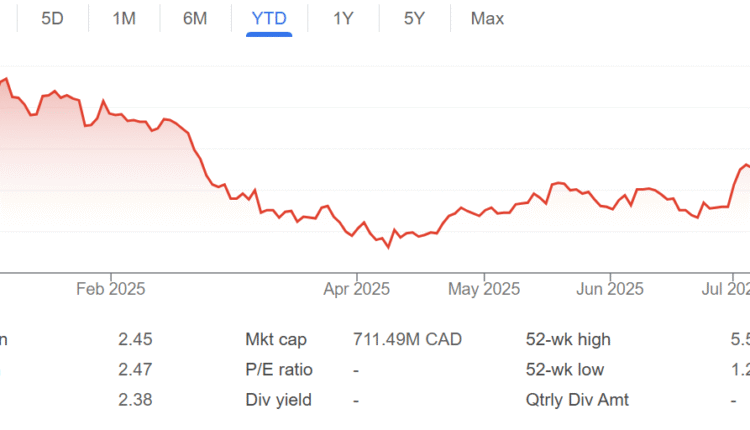Open the 1Y chart view
Viewport: 750px width, 430px height.
[x=343, y=18]
